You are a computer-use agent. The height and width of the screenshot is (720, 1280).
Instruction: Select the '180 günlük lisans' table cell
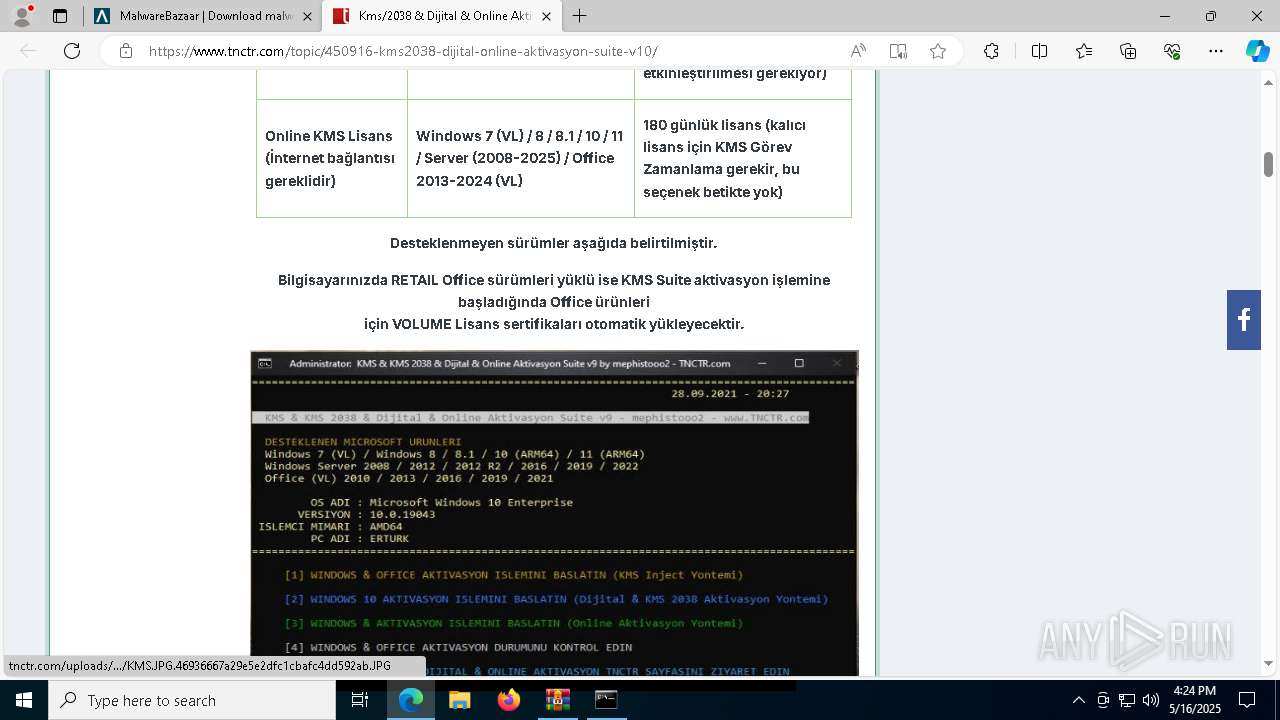(743, 158)
